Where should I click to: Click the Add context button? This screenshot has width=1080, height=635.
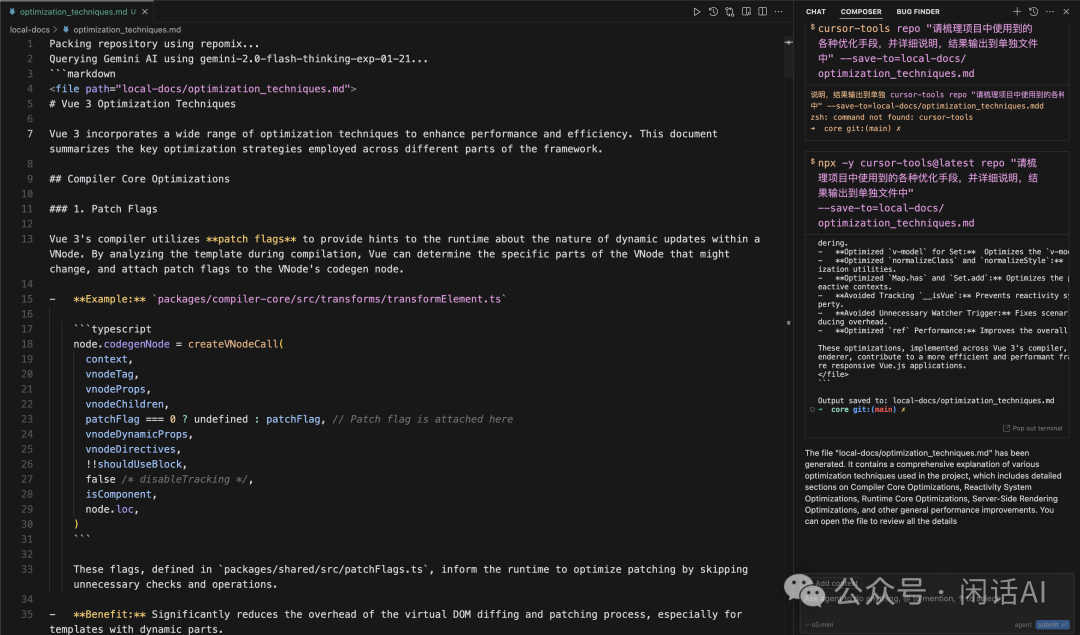838,583
